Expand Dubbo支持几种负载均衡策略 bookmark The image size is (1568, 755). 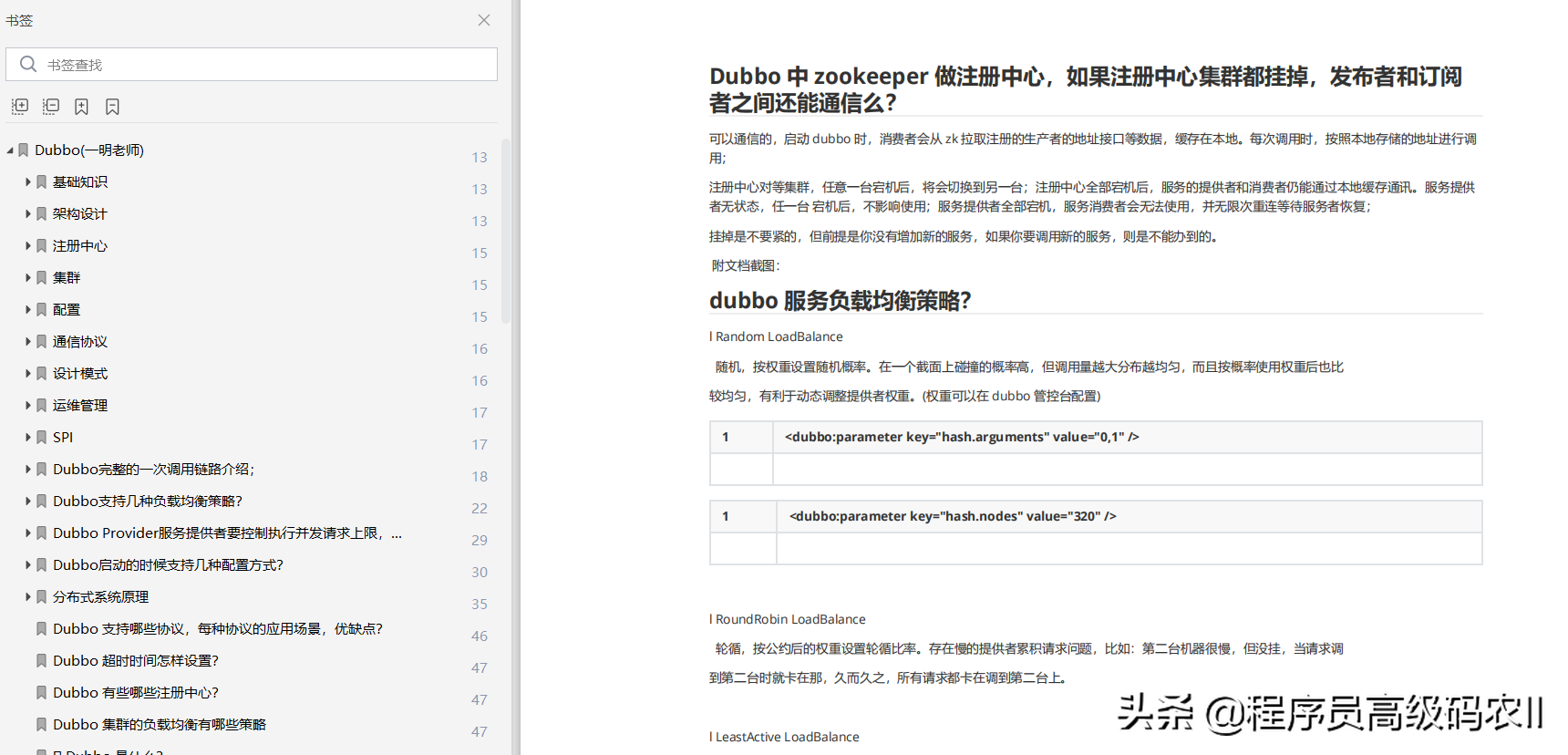point(28,502)
